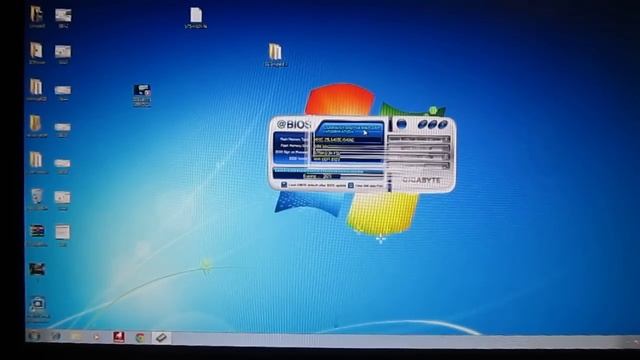Screen dimensions: 640x360
Task: Open Windows Media Player from the taskbar
Action: 96,337
